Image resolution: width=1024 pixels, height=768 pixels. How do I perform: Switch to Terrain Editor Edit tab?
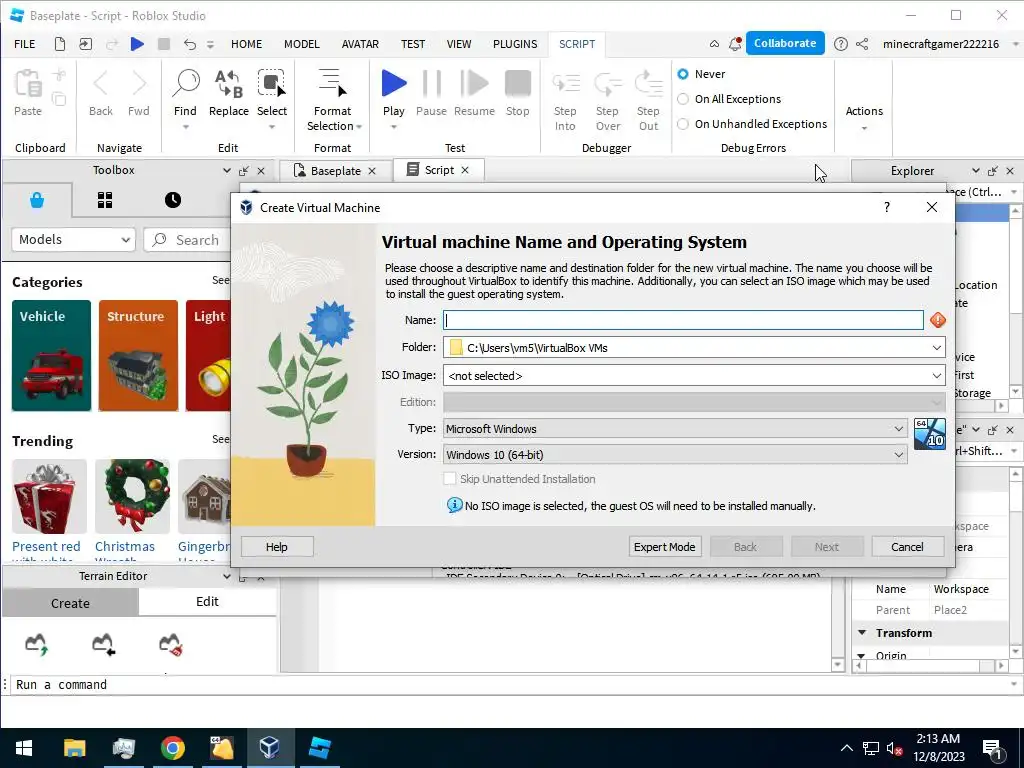point(207,601)
